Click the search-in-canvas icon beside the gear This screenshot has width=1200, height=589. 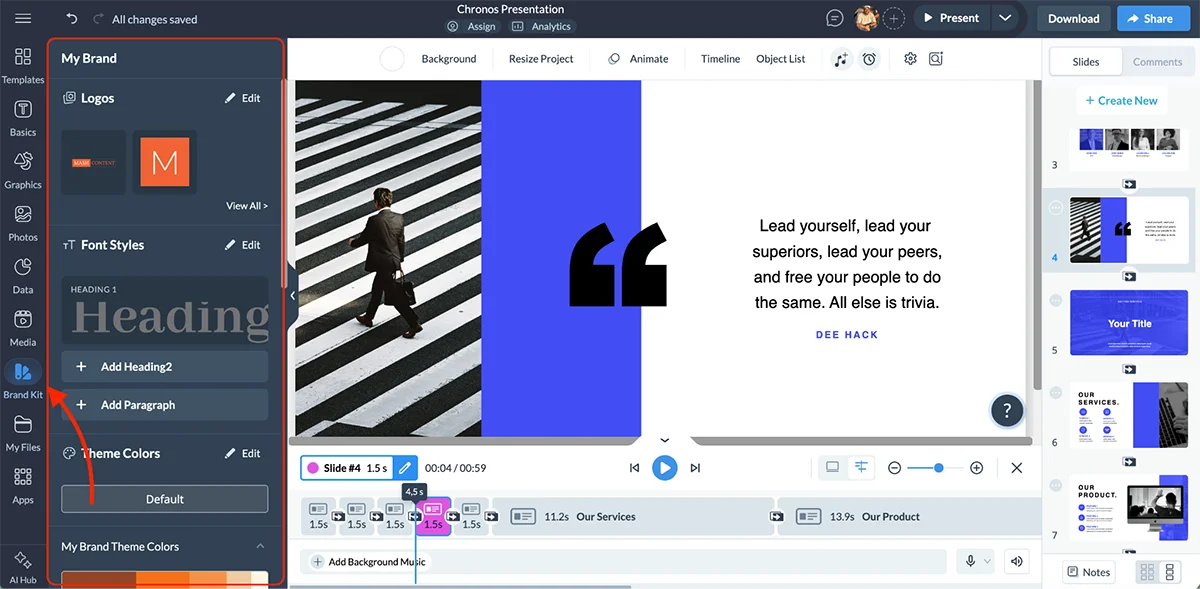(x=935, y=59)
